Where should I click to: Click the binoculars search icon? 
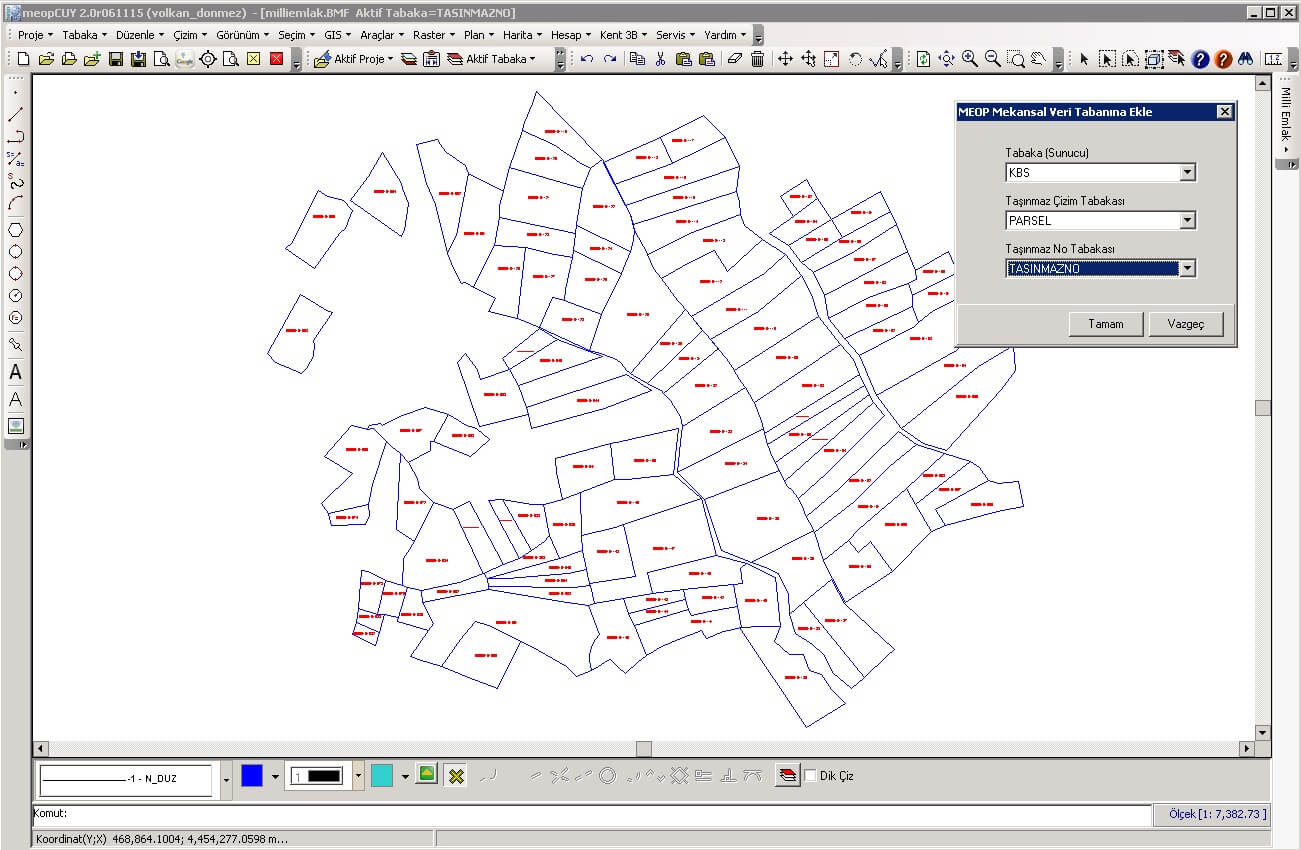(x=1245, y=59)
